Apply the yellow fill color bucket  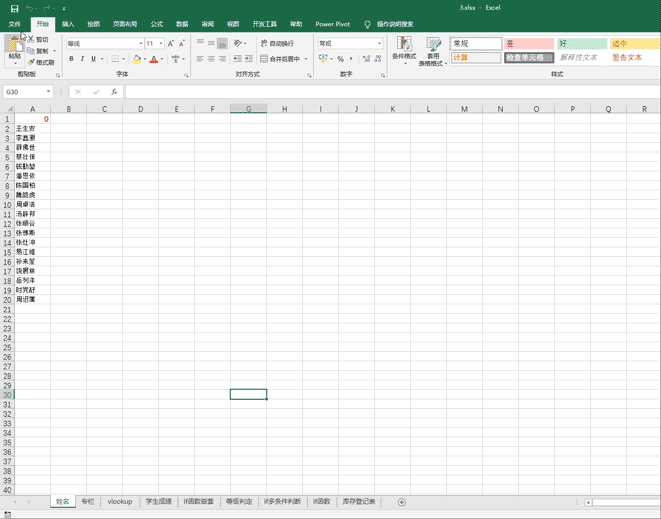137,59
